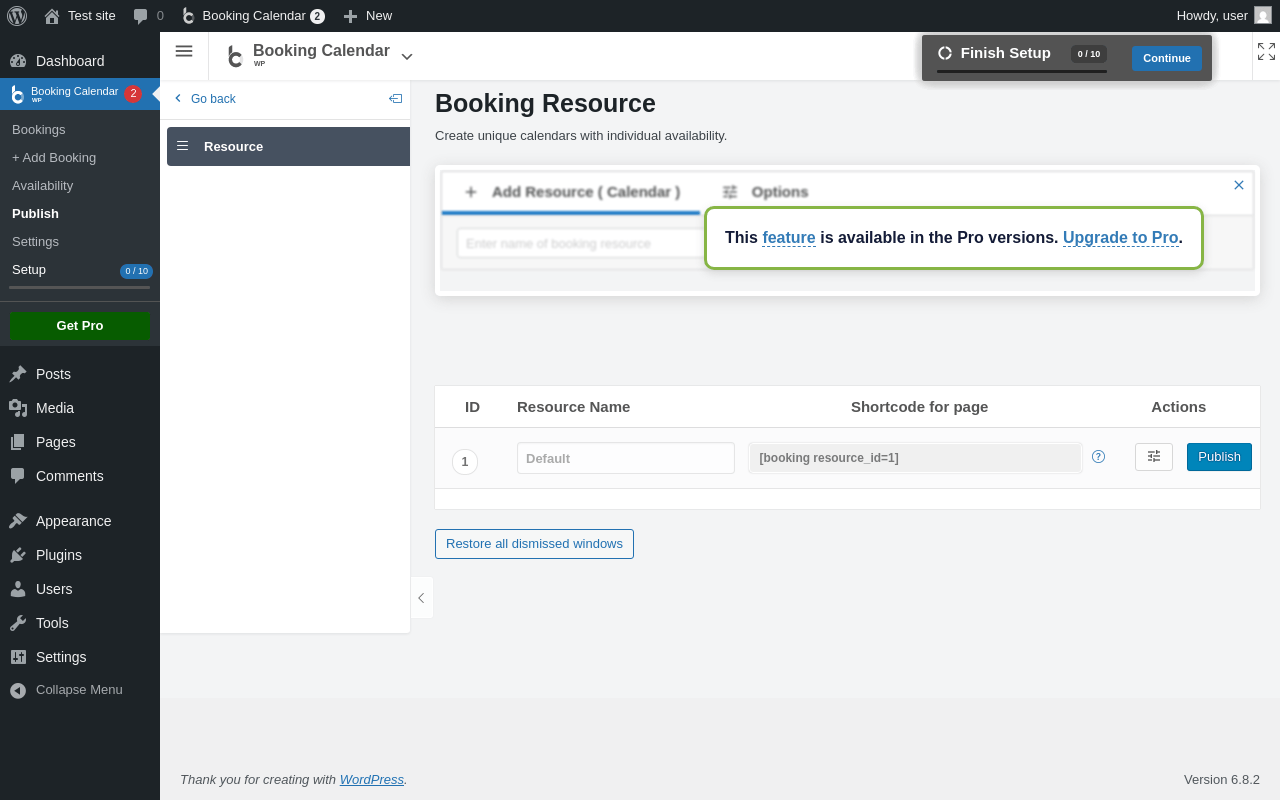Open Booking Calendar Settings submenu
The height and width of the screenshot is (800, 1280).
click(x=35, y=242)
